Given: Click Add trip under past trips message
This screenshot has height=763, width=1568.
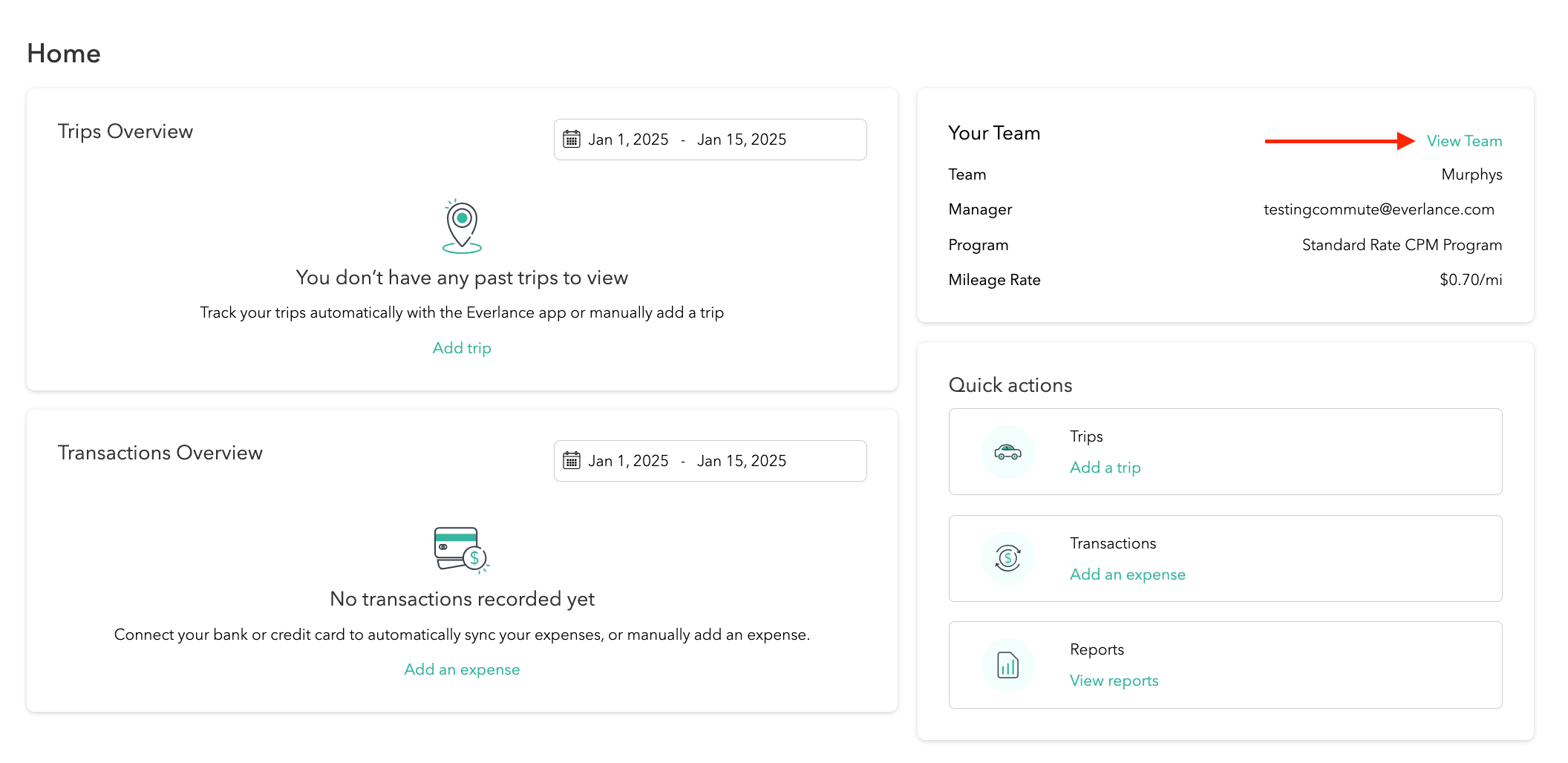Looking at the screenshot, I should (x=461, y=347).
